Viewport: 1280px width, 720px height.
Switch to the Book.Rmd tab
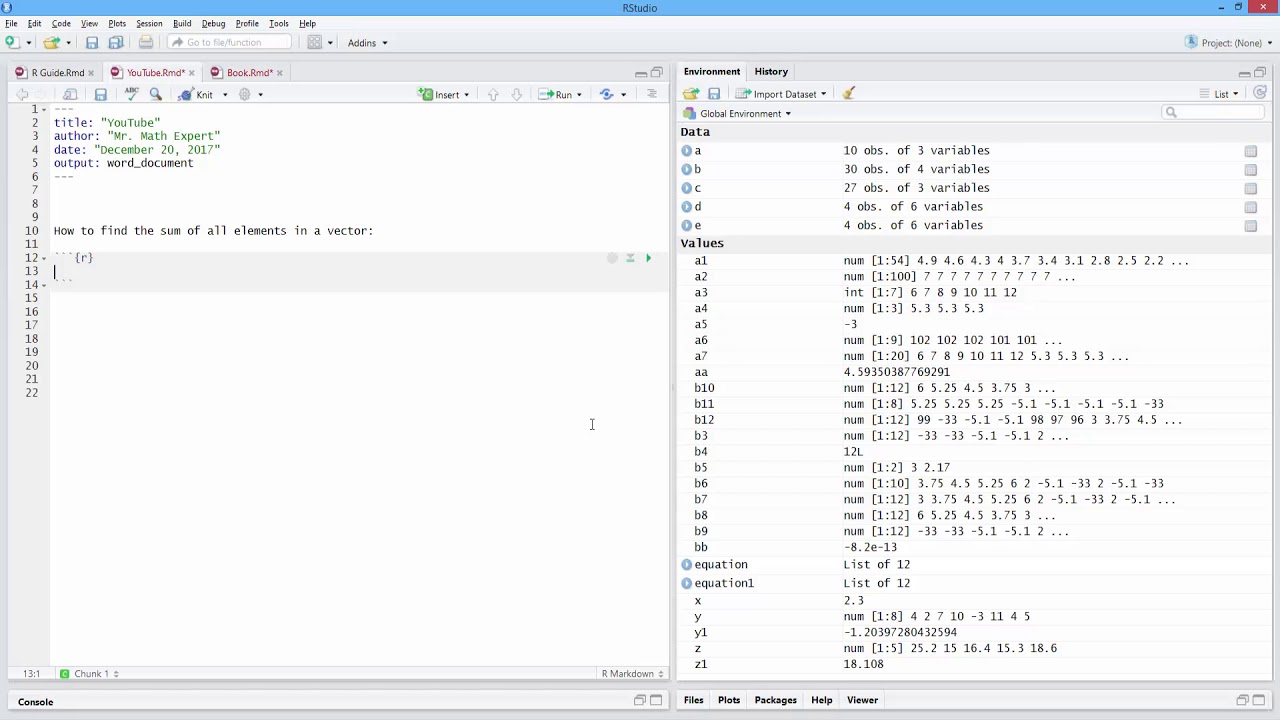248,72
